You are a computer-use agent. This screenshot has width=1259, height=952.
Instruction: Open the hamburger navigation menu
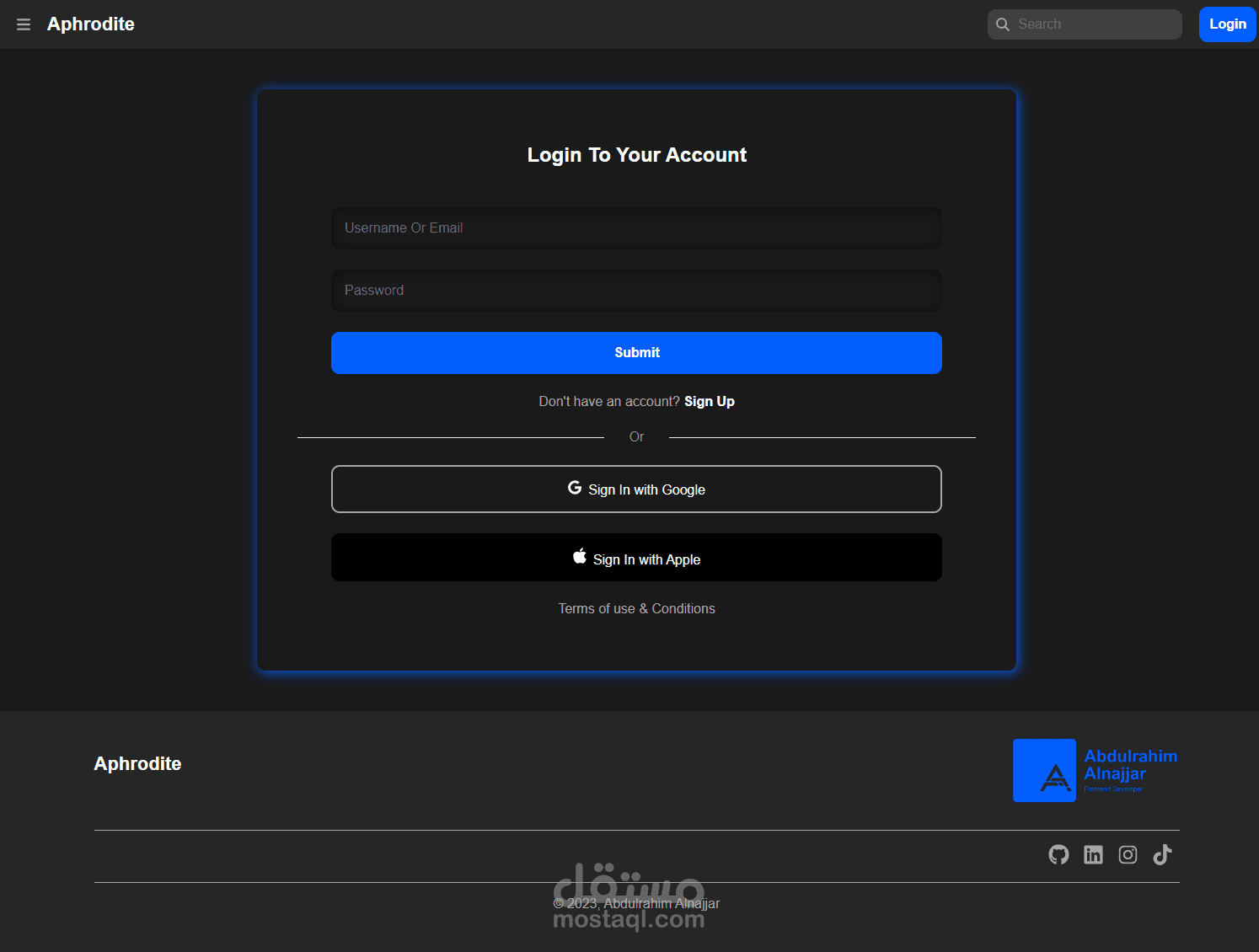coord(24,24)
